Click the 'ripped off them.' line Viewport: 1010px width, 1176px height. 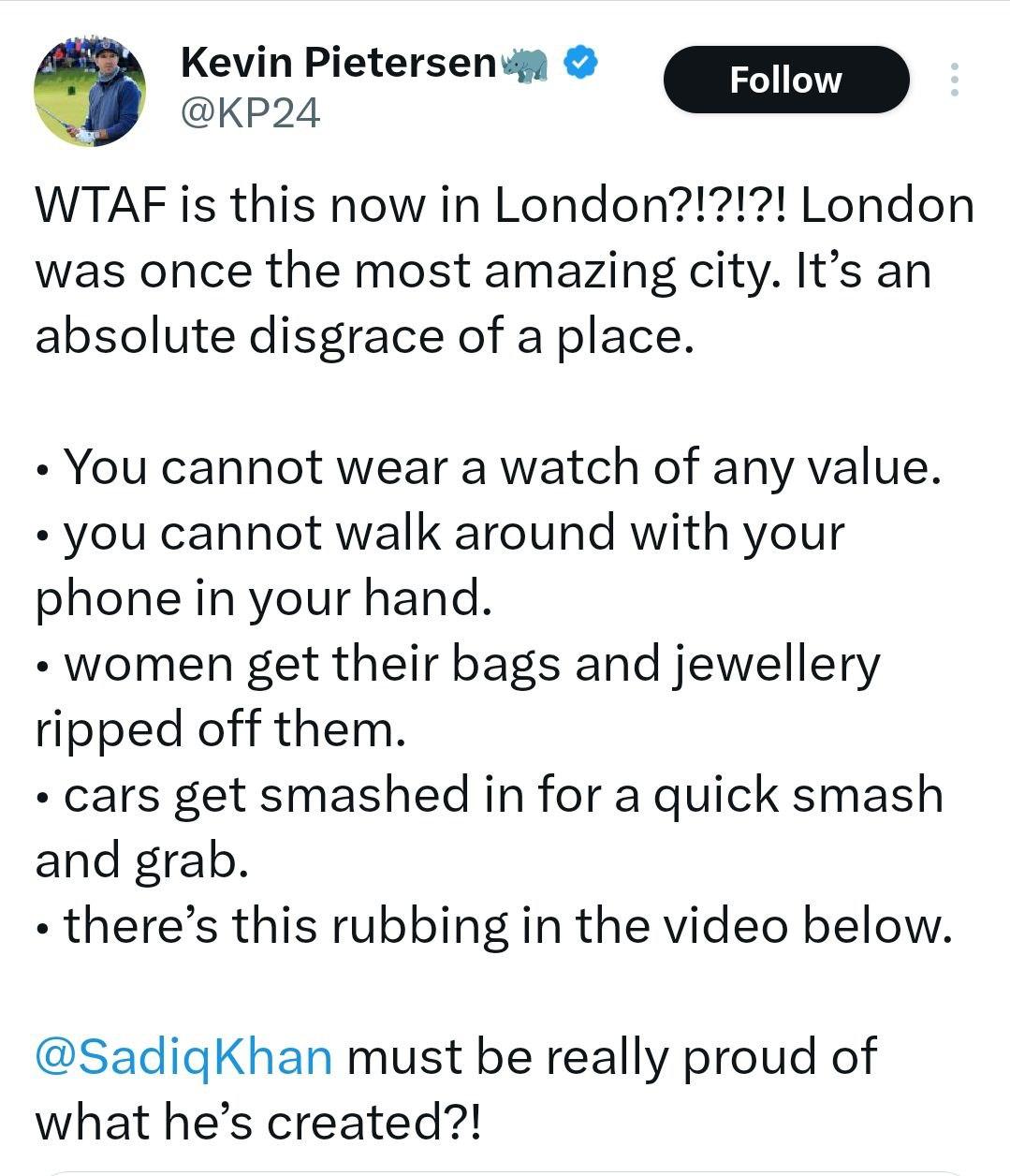point(221,729)
